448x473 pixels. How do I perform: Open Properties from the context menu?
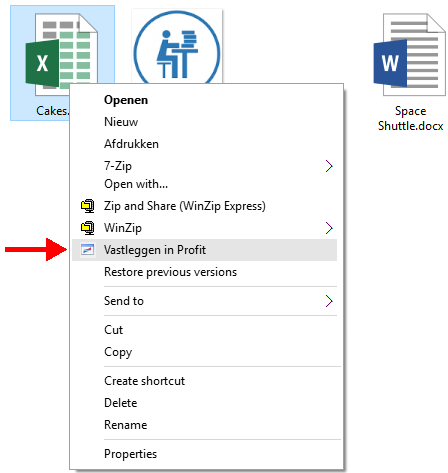point(205,454)
